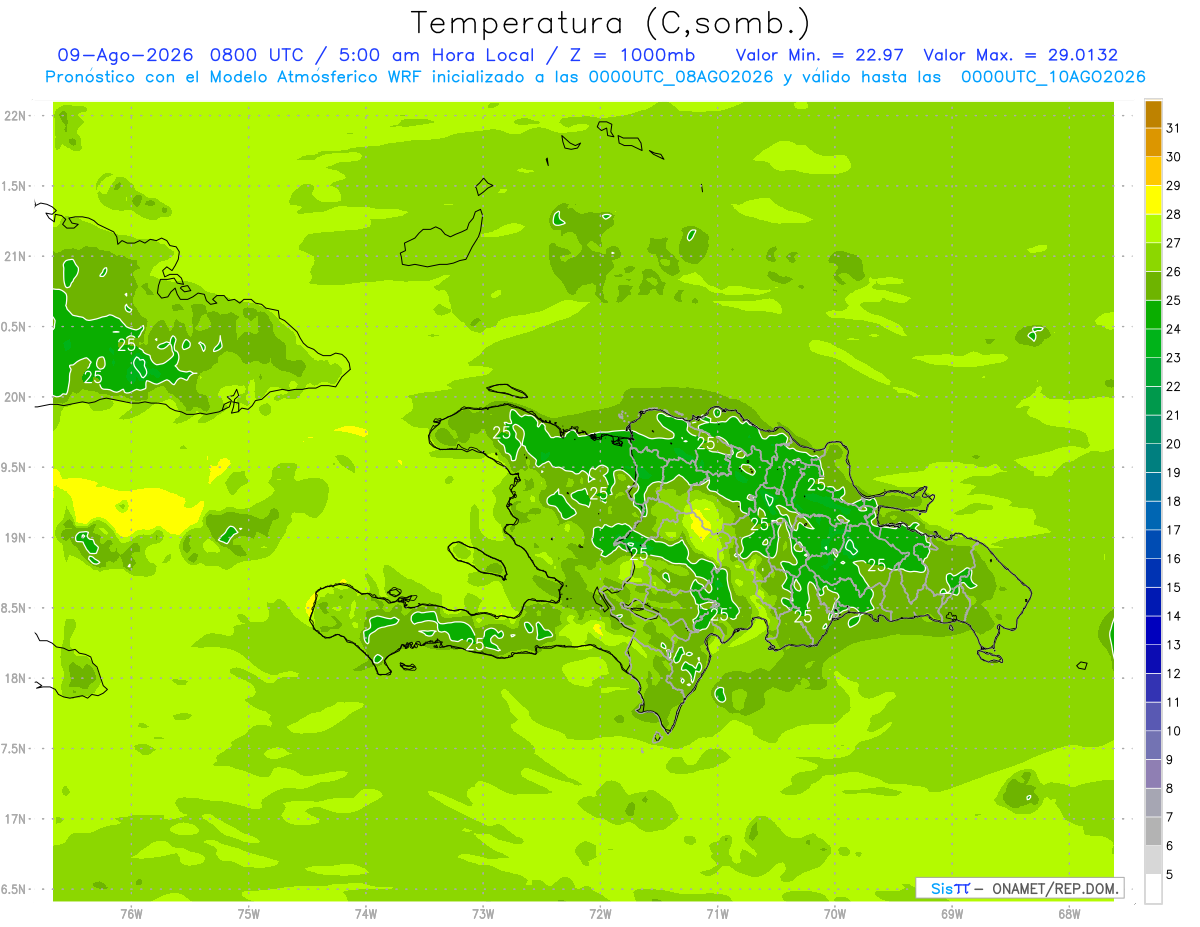Click the "19N" latitude axis label
Image resolution: width=1200 pixels, height=927 pixels.
click(15, 537)
